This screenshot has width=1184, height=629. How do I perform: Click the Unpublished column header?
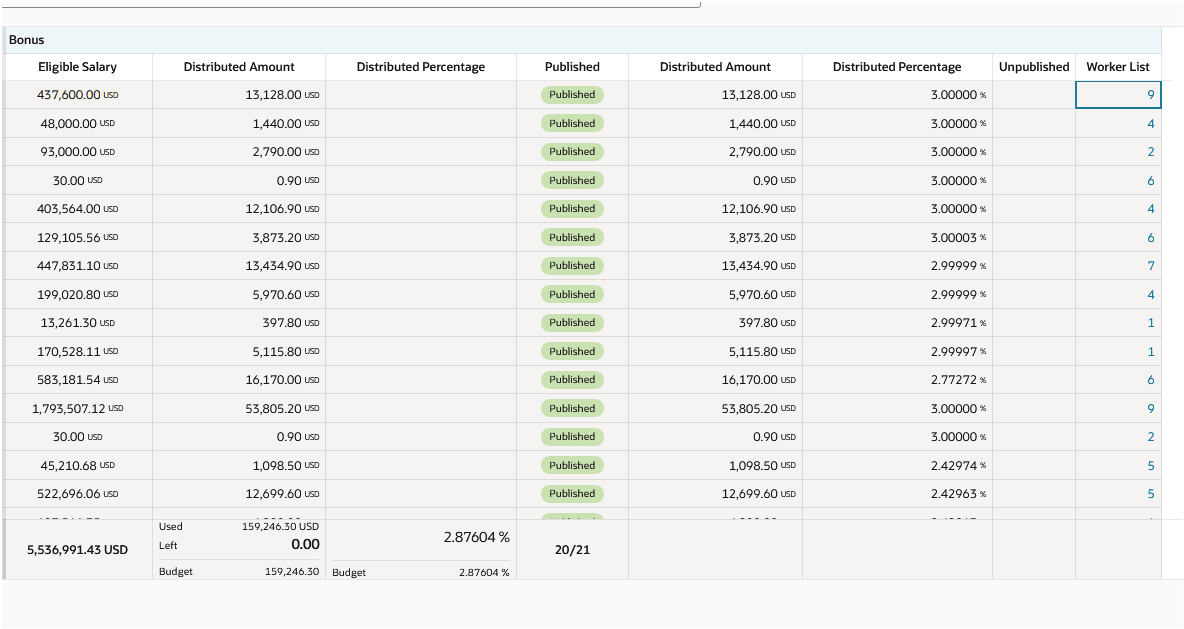[x=1034, y=66]
